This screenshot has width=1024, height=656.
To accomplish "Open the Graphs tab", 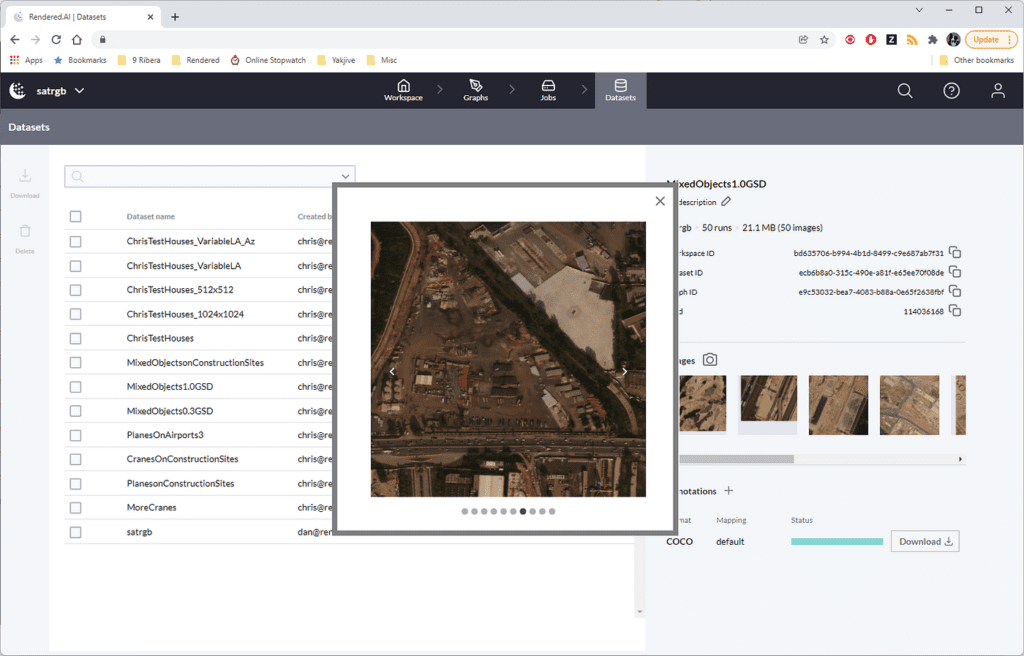I will tap(475, 90).
